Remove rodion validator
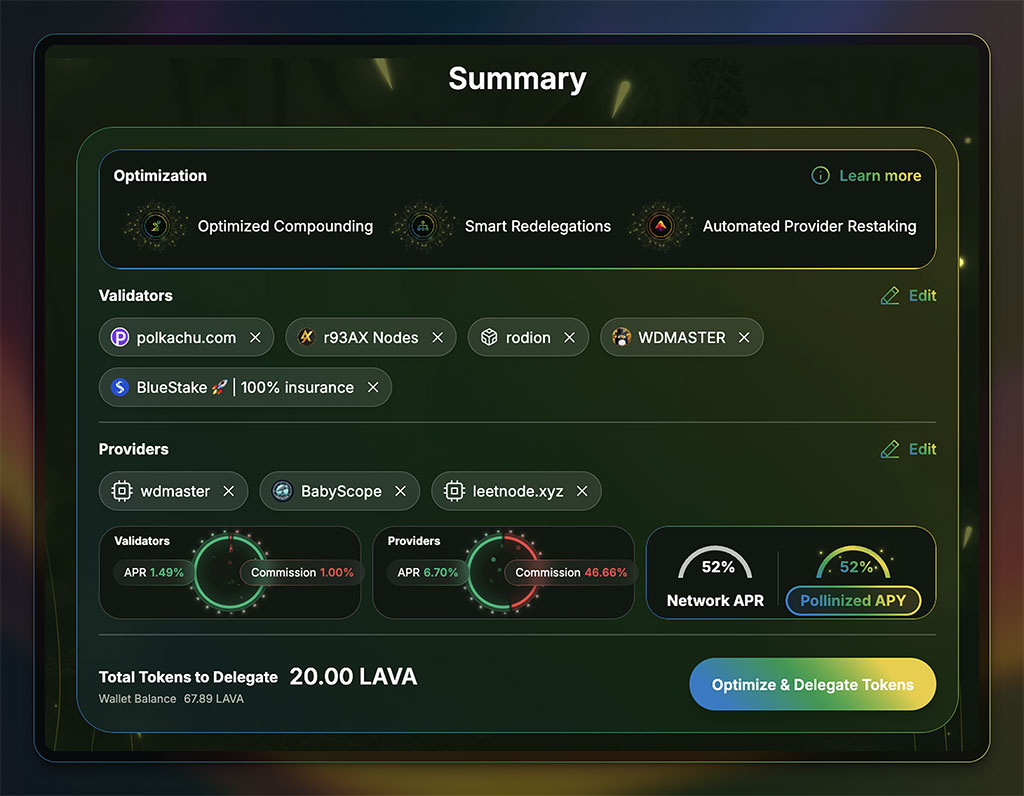 coord(569,338)
